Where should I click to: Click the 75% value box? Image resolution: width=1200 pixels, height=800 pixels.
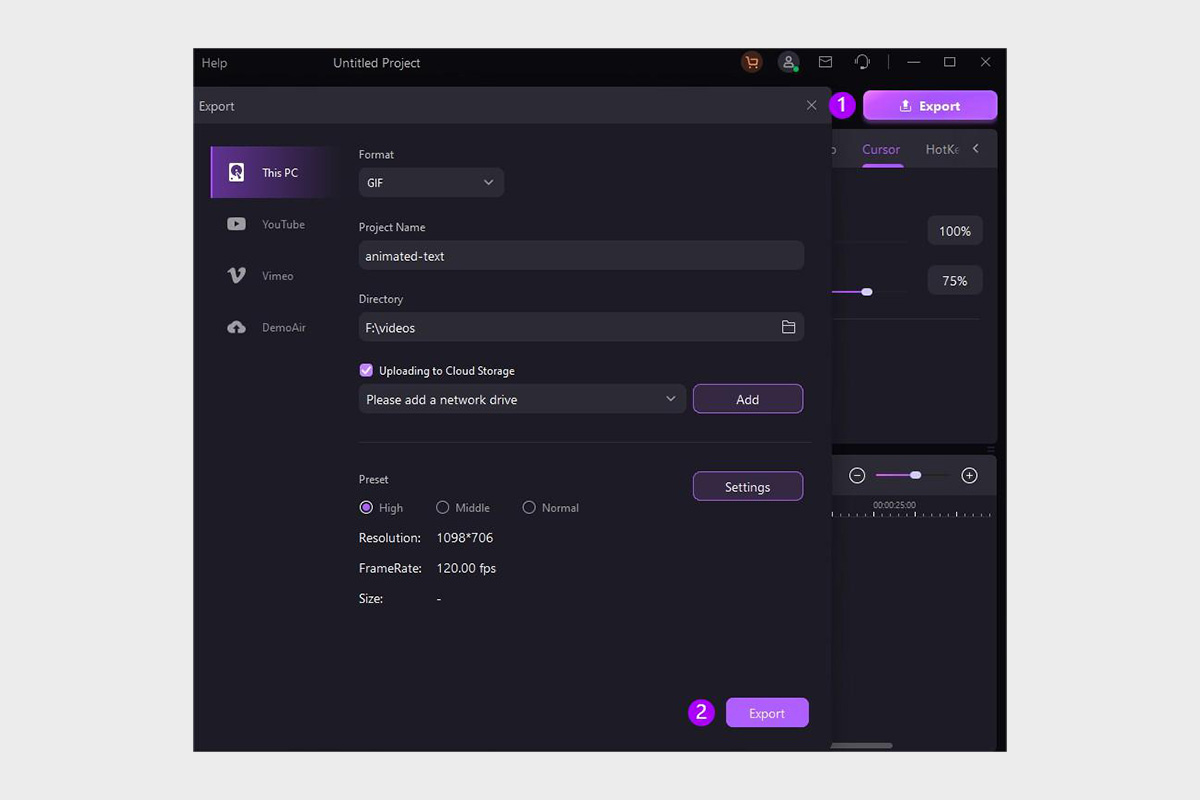[x=955, y=281]
